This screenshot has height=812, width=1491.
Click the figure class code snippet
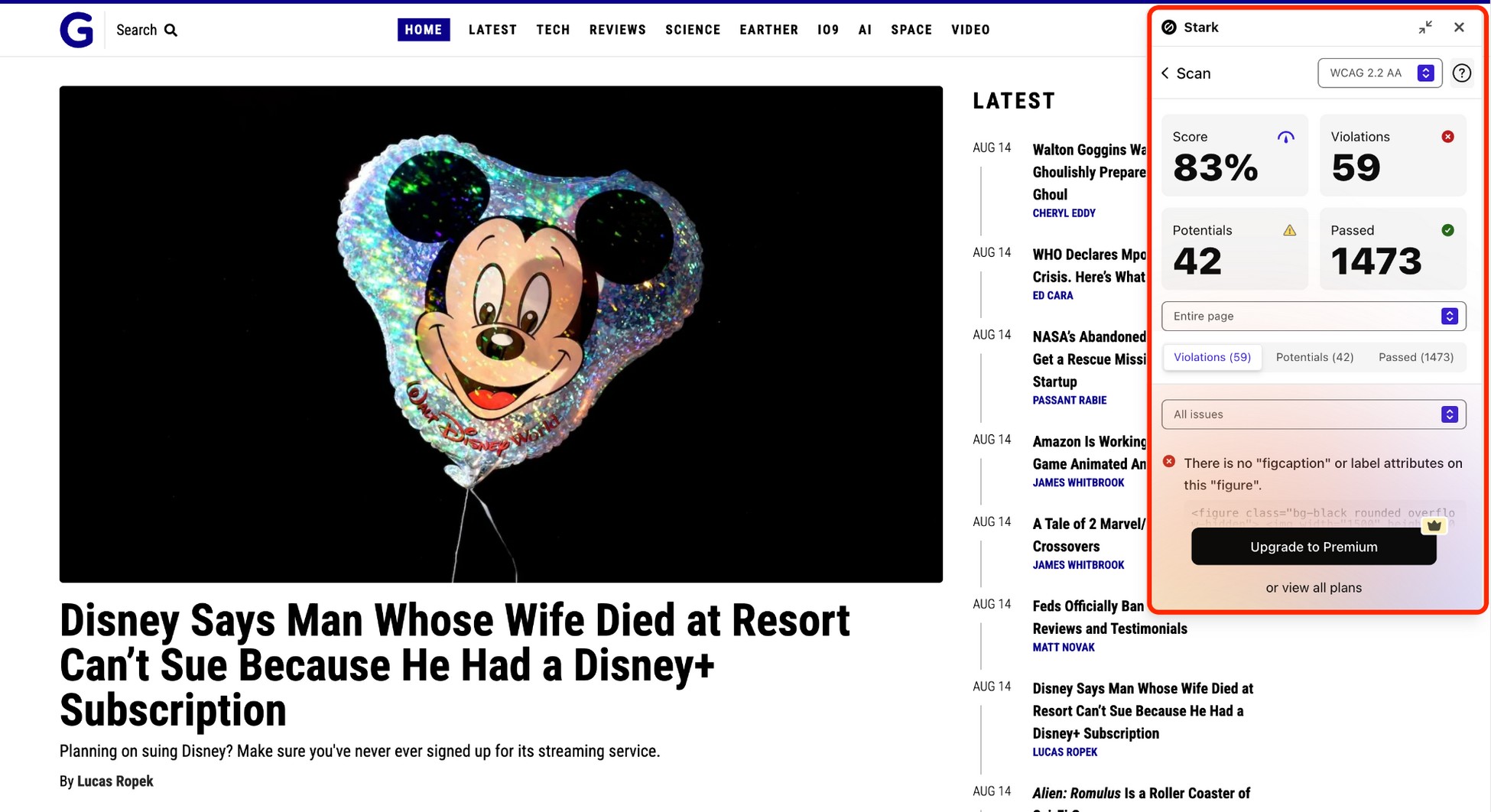1323,515
